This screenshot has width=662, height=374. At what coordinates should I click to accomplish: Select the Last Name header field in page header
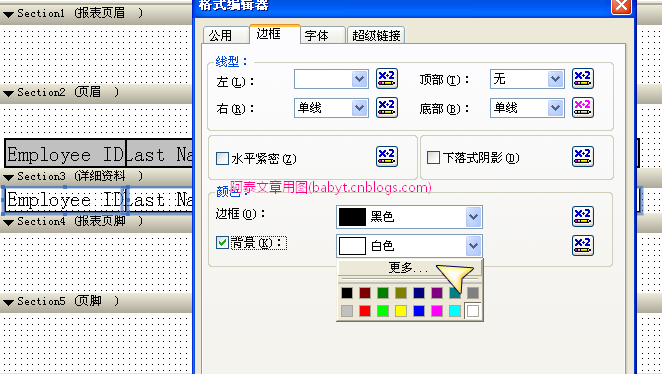coord(160,154)
